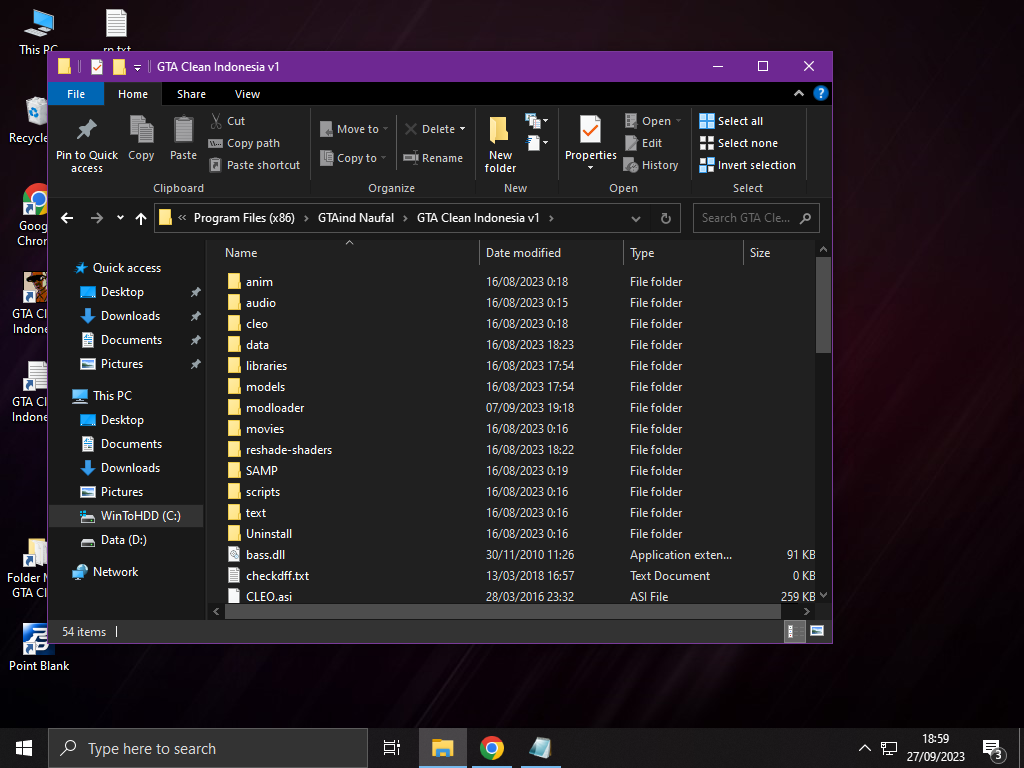The image size is (1024, 768).
Task: Open the File menu tab
Action: tap(76, 94)
